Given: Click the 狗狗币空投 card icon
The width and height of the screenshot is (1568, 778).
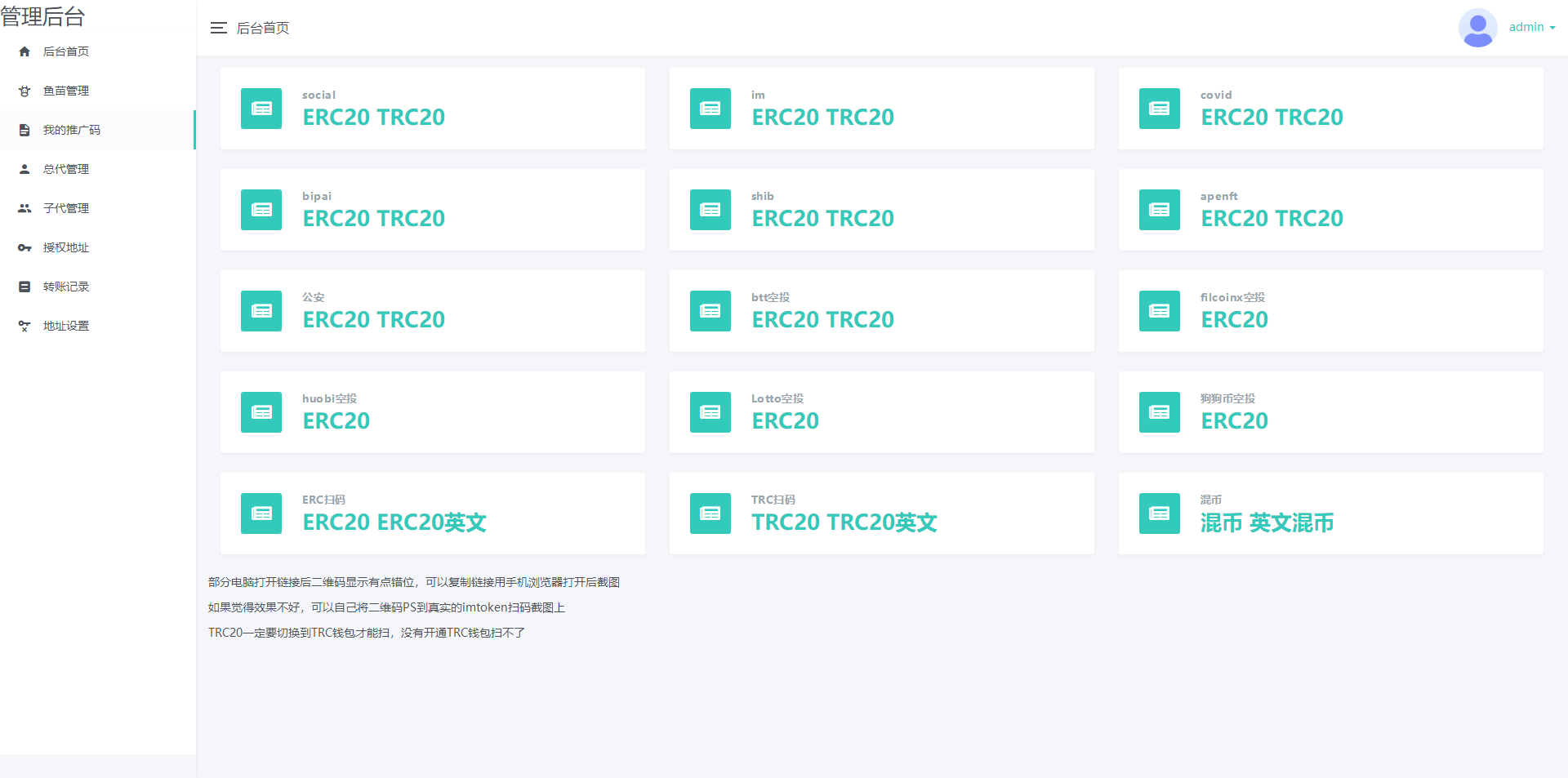Looking at the screenshot, I should (1160, 412).
